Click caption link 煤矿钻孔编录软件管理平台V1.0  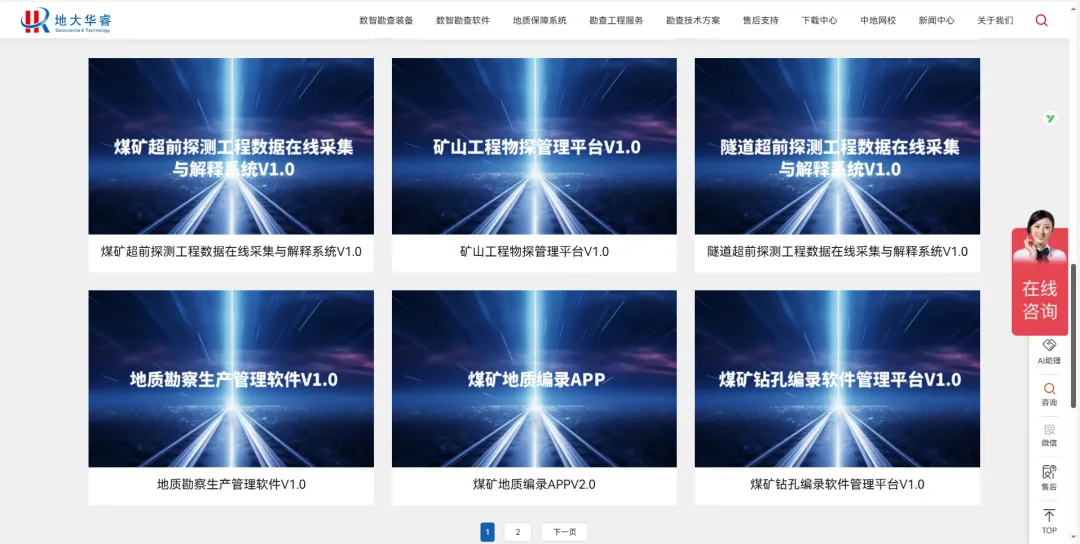click(x=837, y=485)
